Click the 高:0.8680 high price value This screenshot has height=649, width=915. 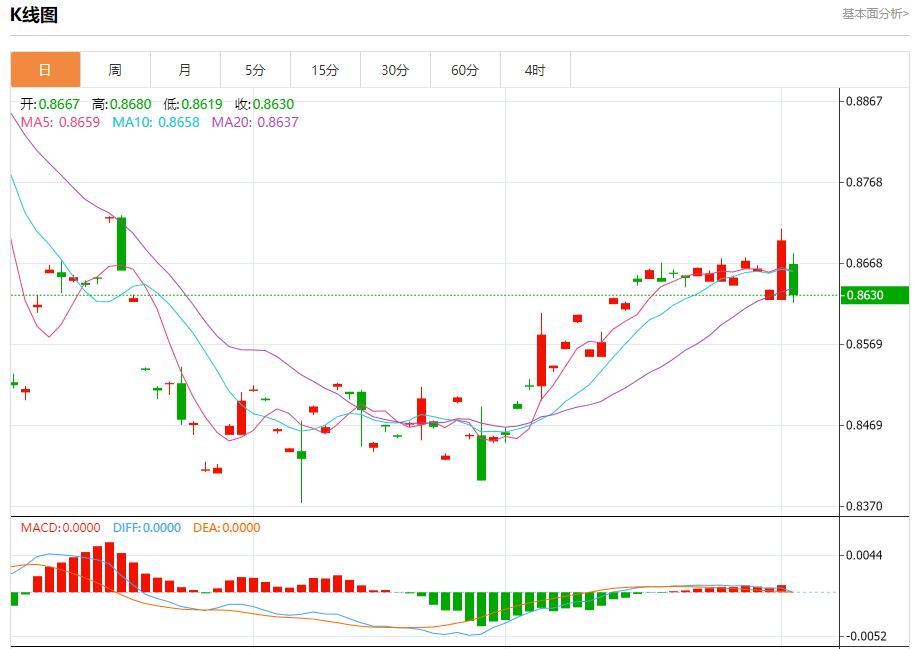tap(121, 104)
